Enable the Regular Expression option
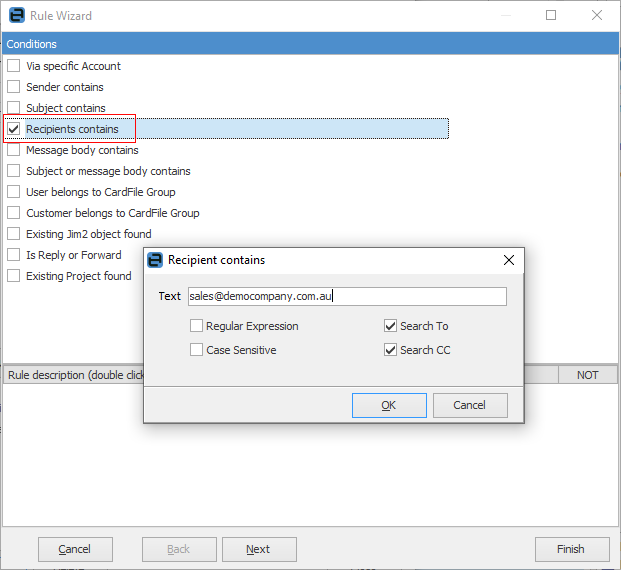Image resolution: width=621 pixels, height=570 pixels. point(196,326)
